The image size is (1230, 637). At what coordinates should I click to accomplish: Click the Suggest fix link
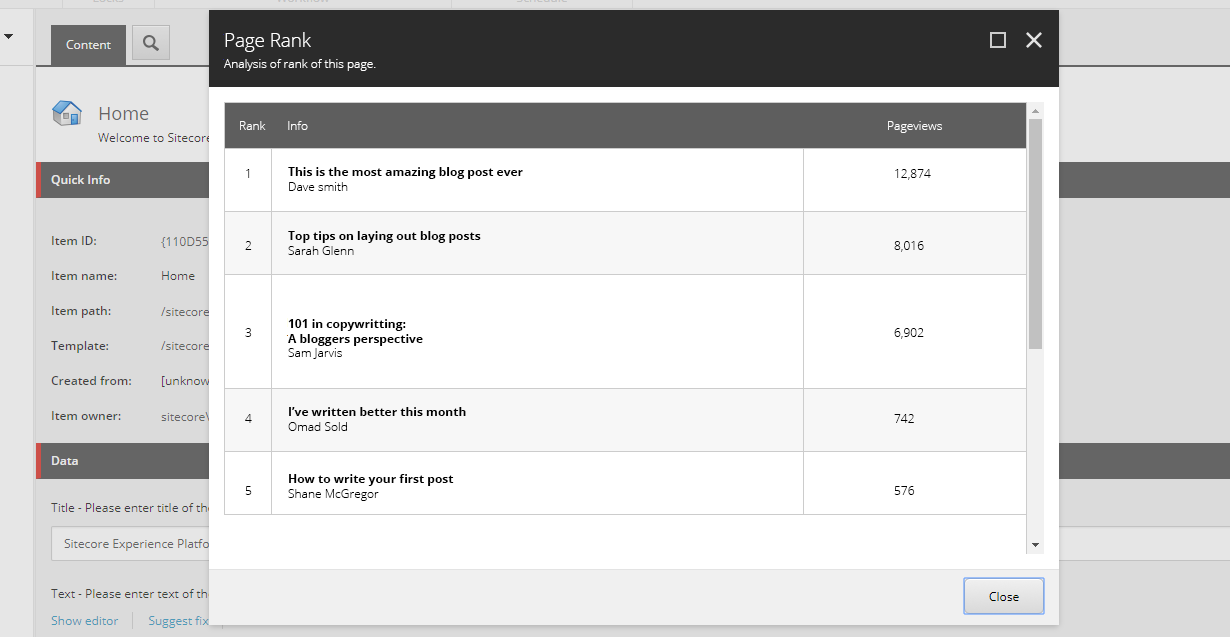click(x=178, y=621)
